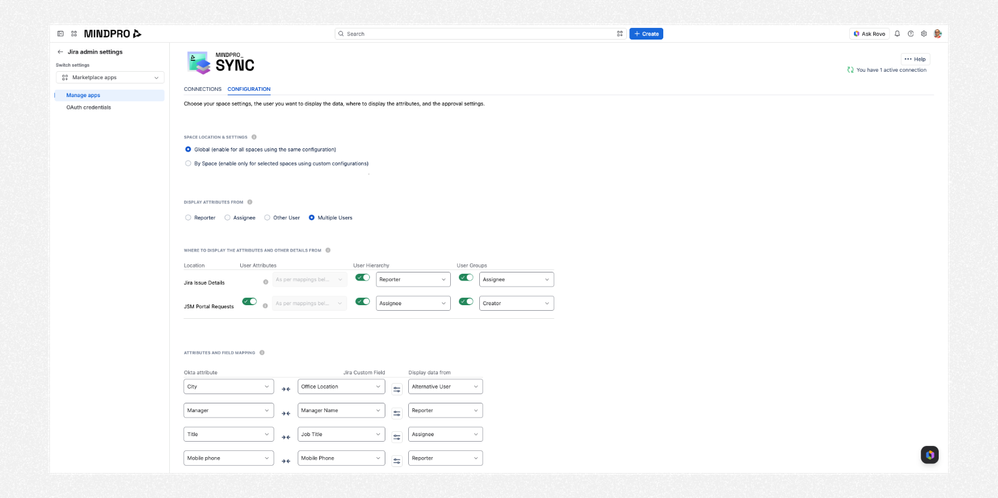This screenshot has width=998, height=498.
Task: Toggle User Groups for Jira Issue Details
Action: click(466, 277)
